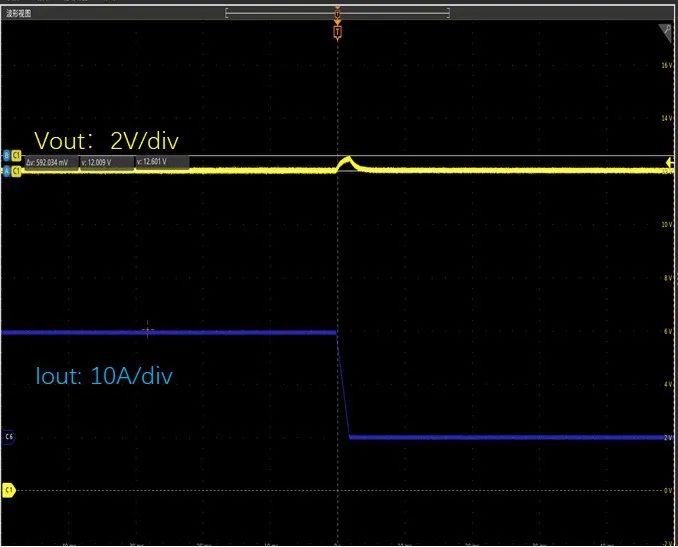Click the 16 V vertical scale label
Screen dimensions: 678x547
coord(666,65)
